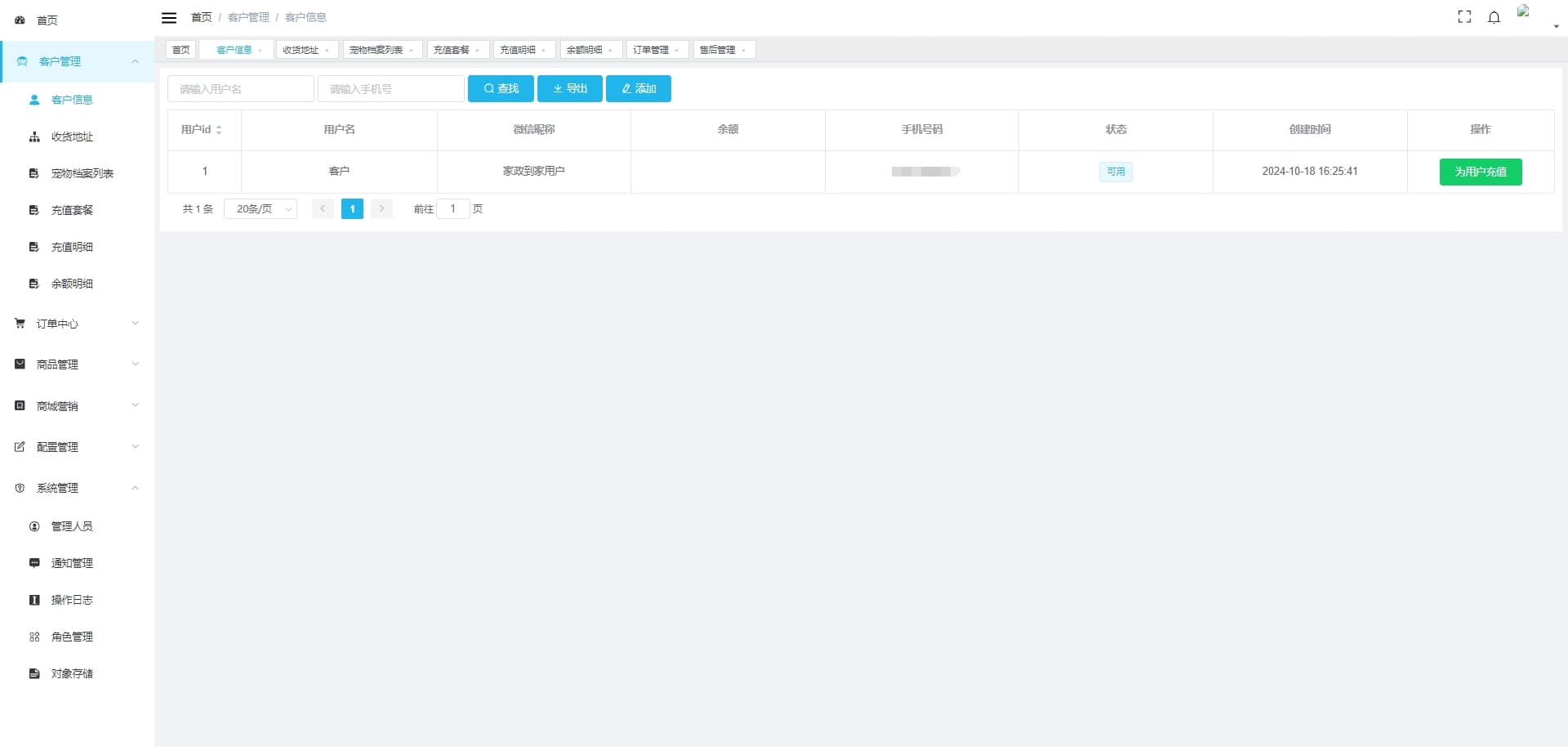This screenshot has width=1568, height=751.
Task: Open the user avatar in header
Action: (x=1524, y=11)
